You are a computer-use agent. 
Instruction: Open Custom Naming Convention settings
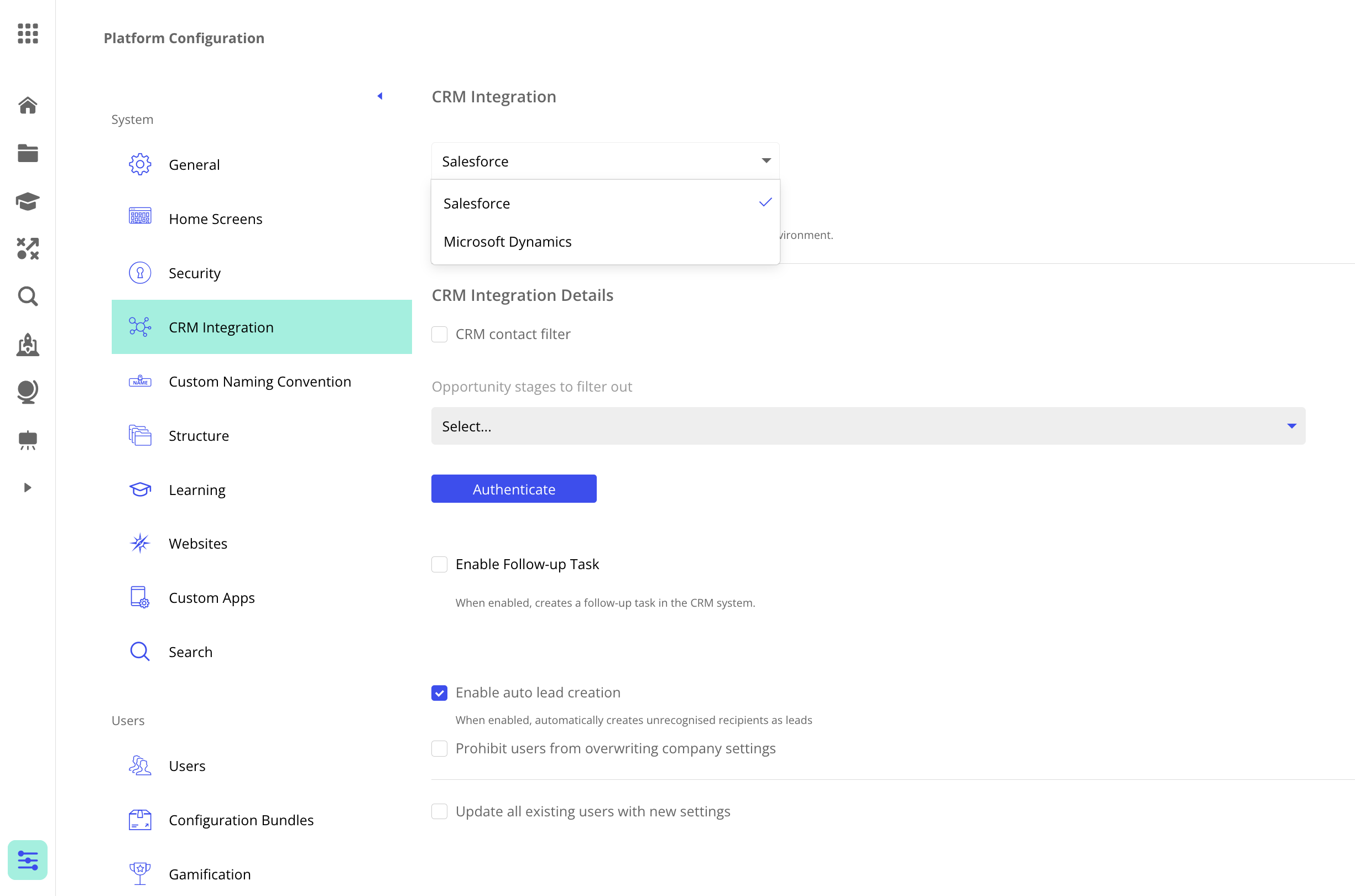click(x=260, y=381)
